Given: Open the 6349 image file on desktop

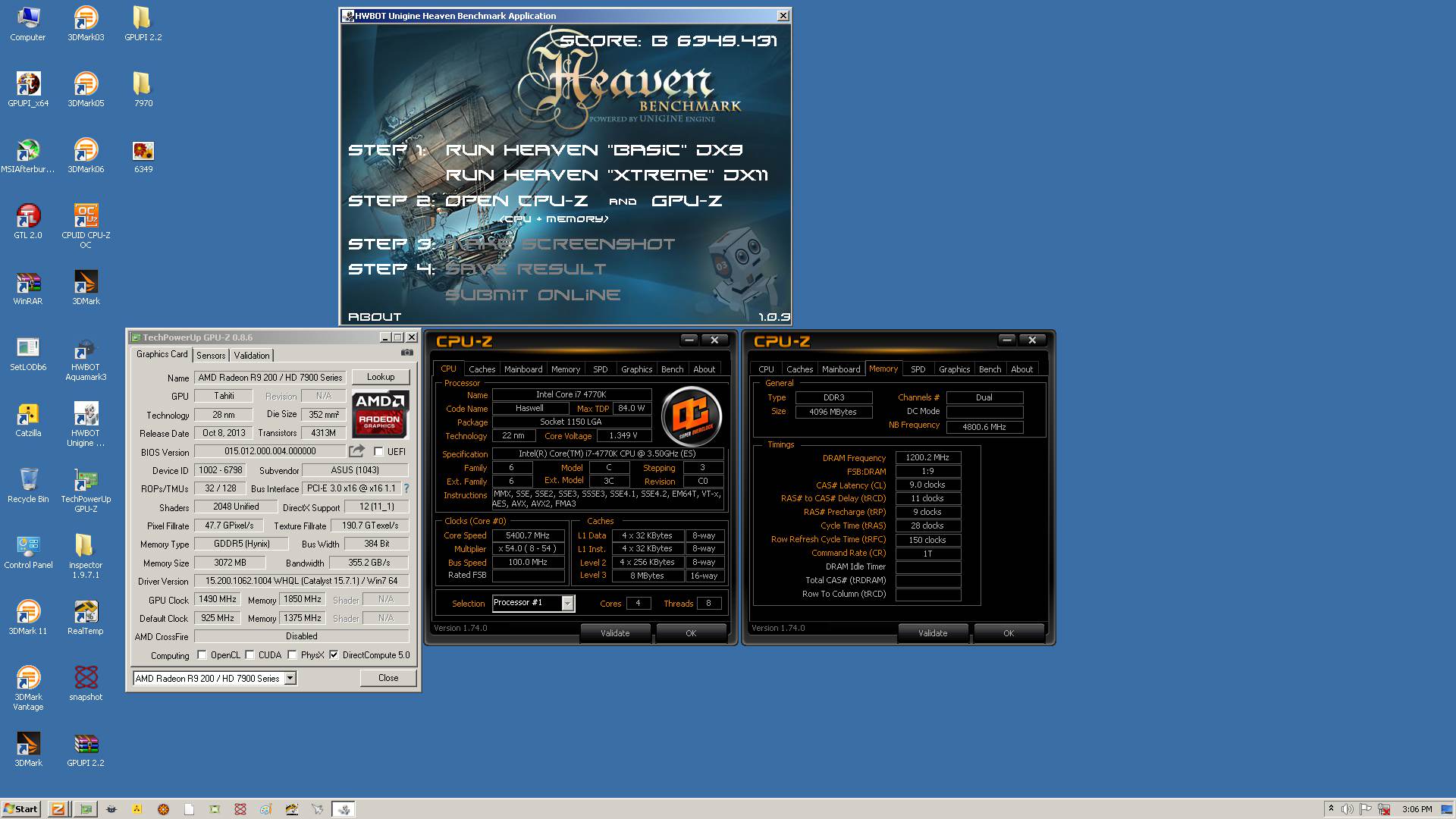Looking at the screenshot, I should coord(143,155).
